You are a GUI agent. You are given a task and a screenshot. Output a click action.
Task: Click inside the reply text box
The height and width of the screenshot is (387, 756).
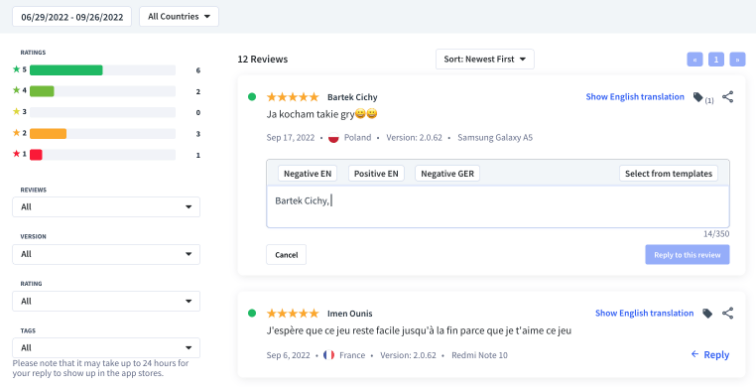pos(498,207)
